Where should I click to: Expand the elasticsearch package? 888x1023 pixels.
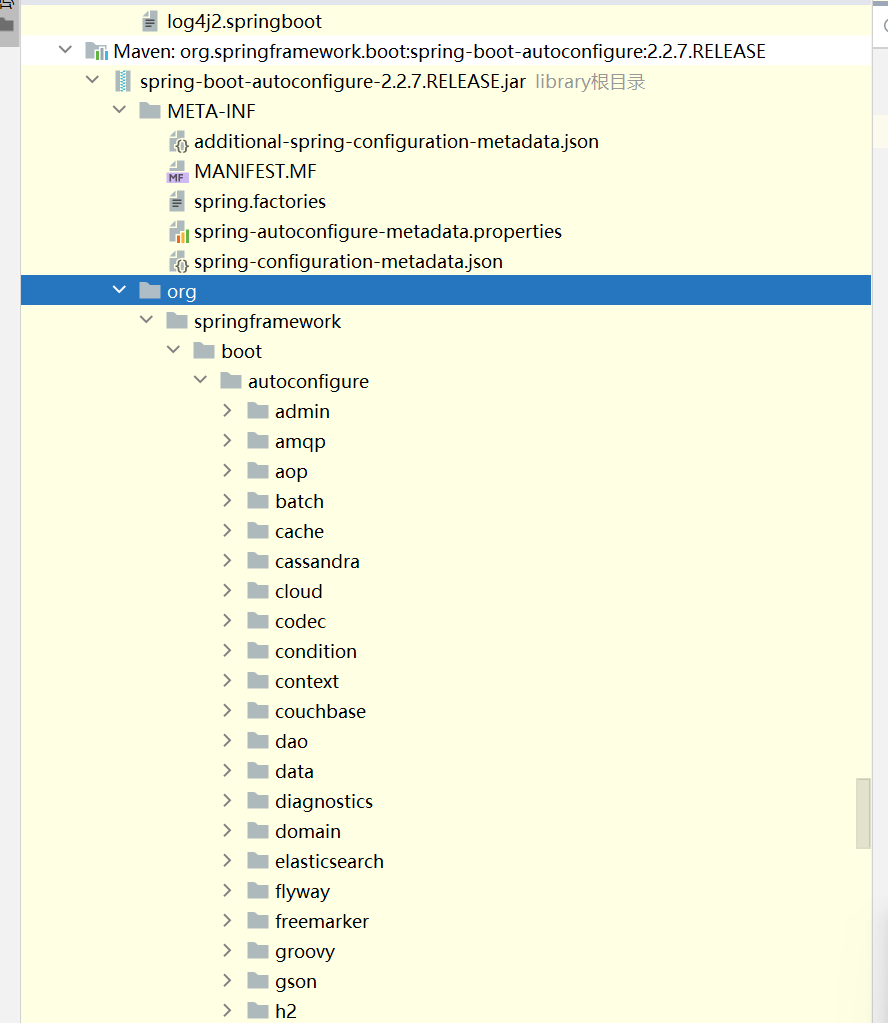[x=227, y=861]
